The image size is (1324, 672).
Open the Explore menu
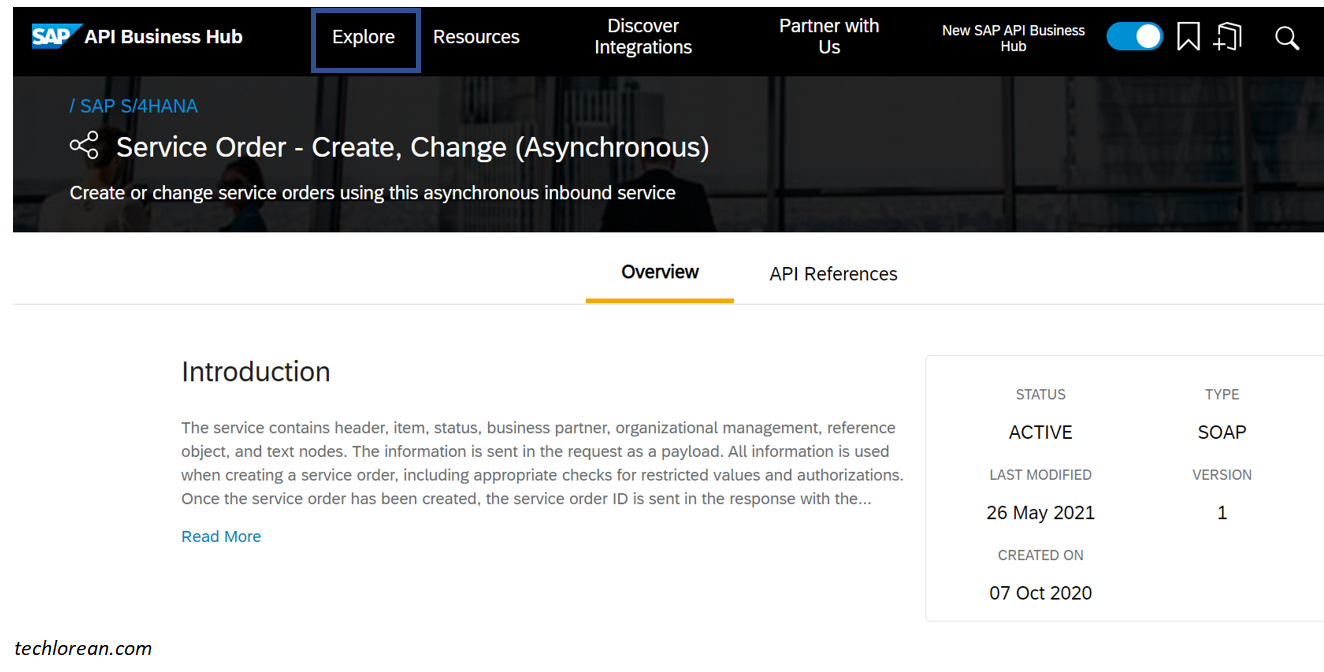[x=364, y=36]
